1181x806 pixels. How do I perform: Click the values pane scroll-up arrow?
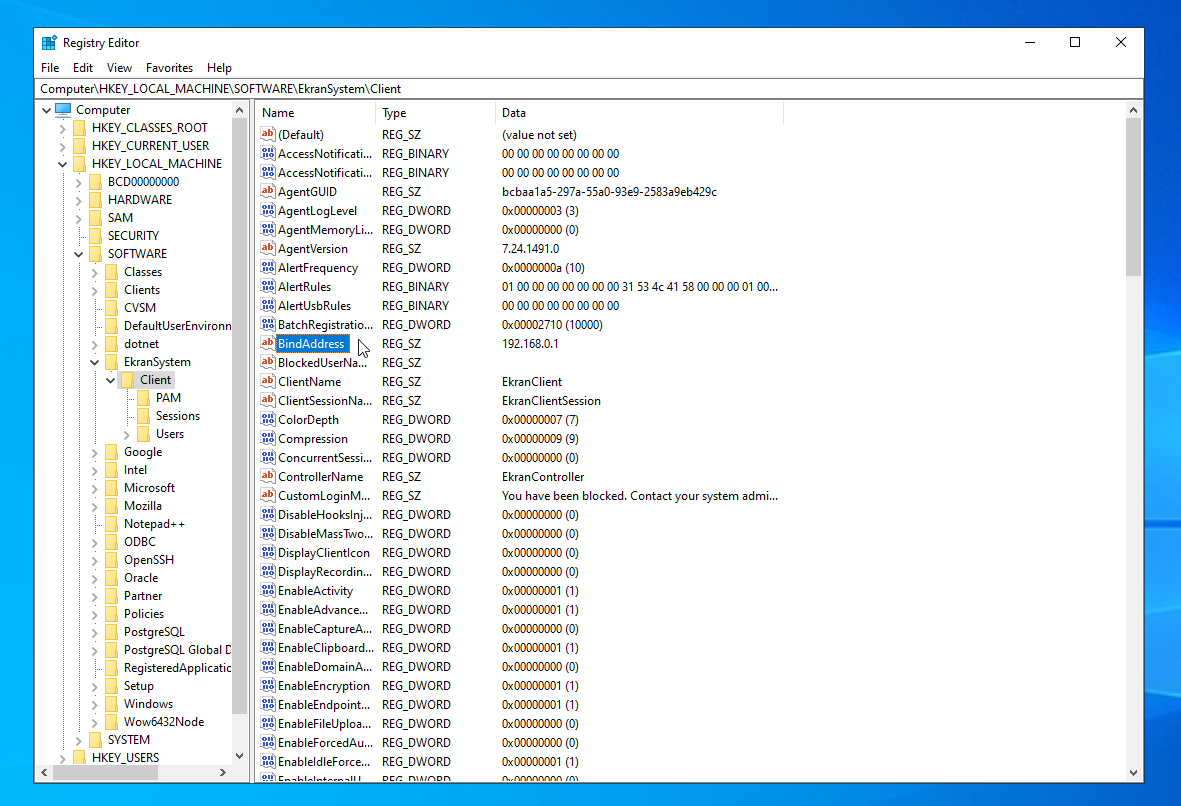point(1134,110)
